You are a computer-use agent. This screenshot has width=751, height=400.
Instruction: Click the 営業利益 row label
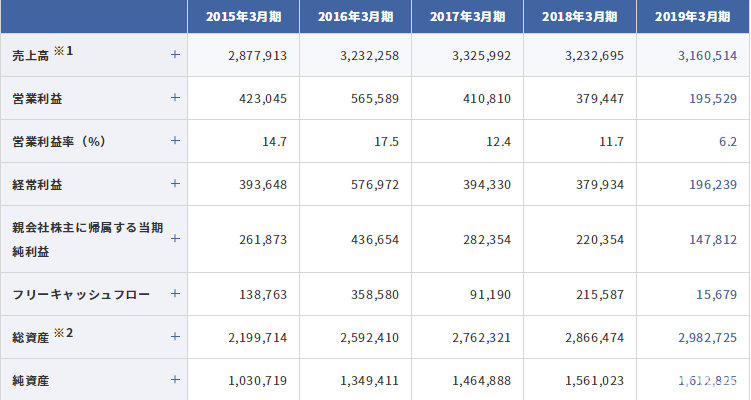click(37, 99)
